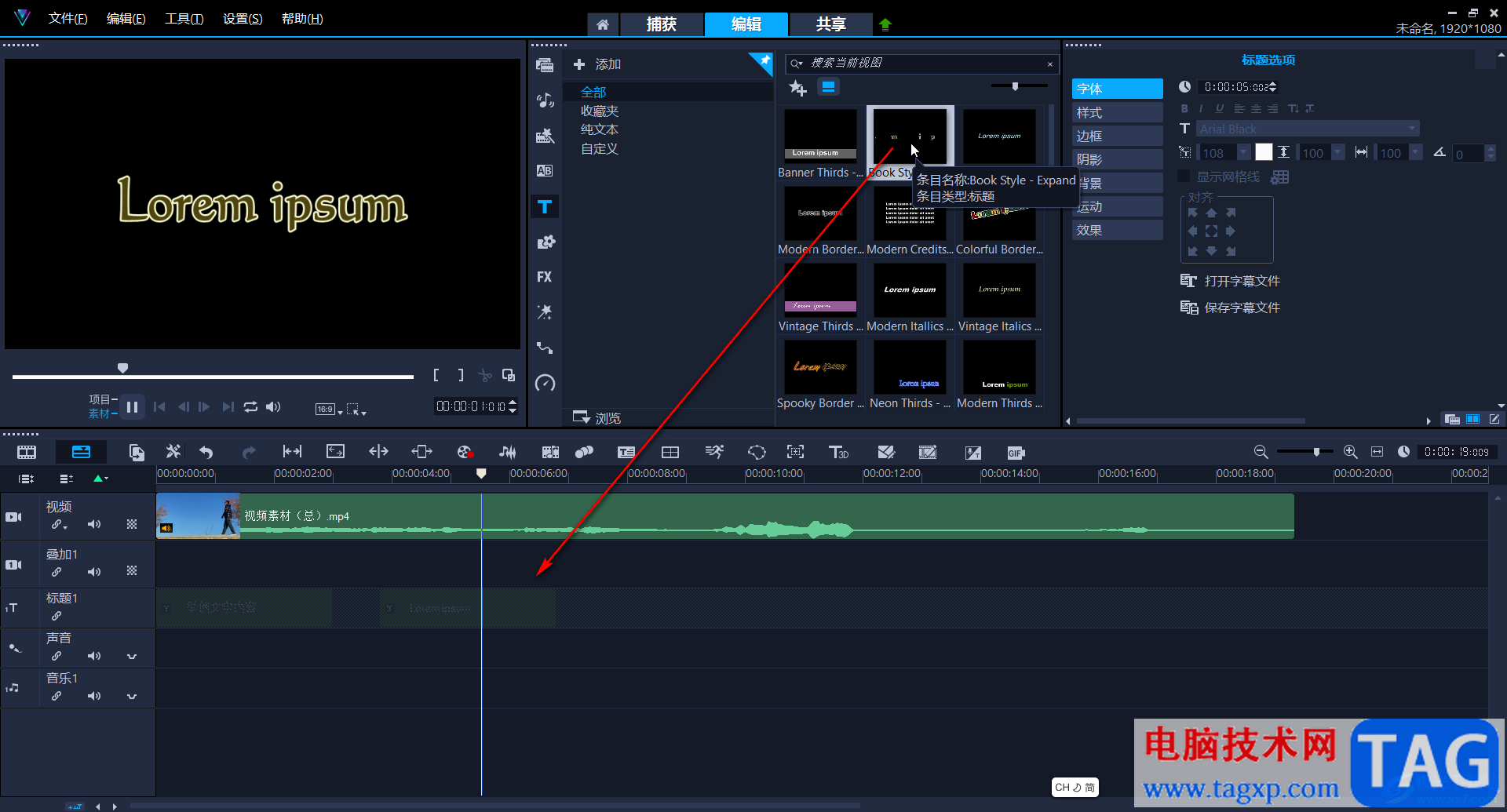Image resolution: width=1507 pixels, height=812 pixels.
Task: Mute the 叠加1 track audio
Action: coord(94,572)
